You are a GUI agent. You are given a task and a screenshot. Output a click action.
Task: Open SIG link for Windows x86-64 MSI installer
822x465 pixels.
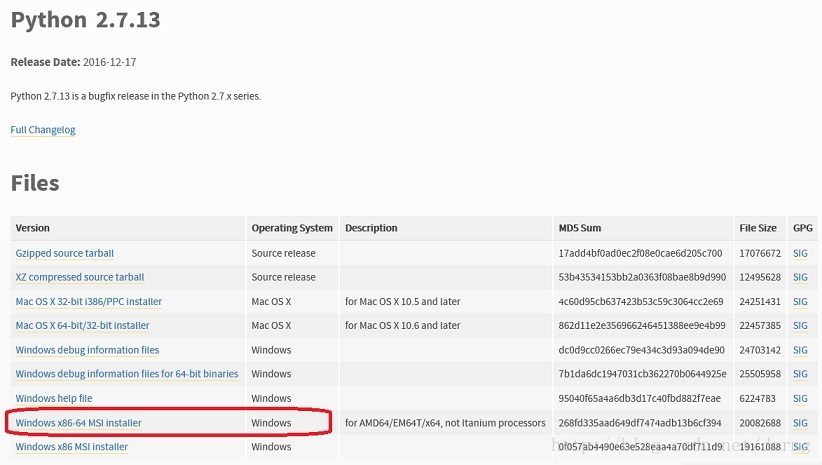tap(800, 423)
